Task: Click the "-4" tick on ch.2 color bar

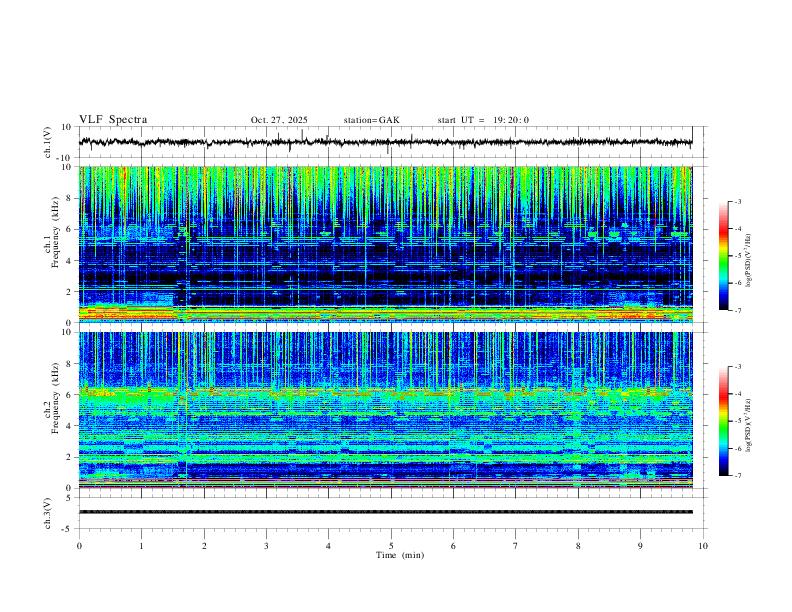Action: pyautogui.click(x=737, y=394)
